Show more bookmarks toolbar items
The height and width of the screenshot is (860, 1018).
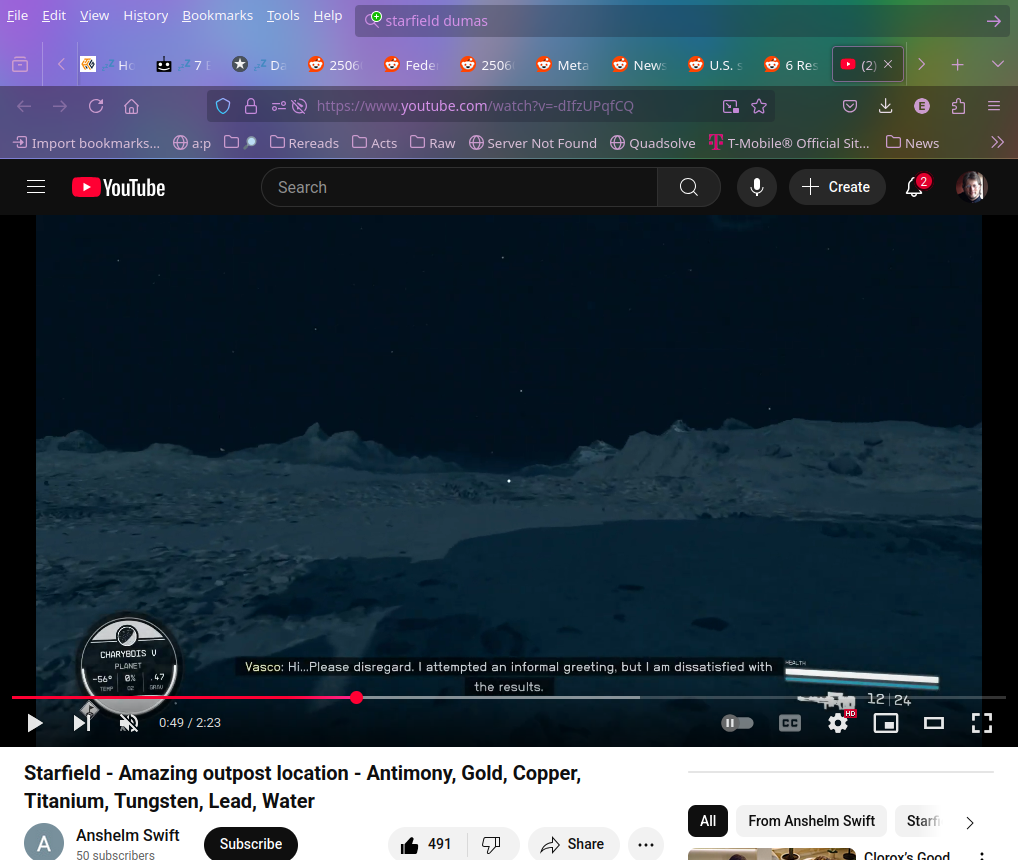[997, 143]
